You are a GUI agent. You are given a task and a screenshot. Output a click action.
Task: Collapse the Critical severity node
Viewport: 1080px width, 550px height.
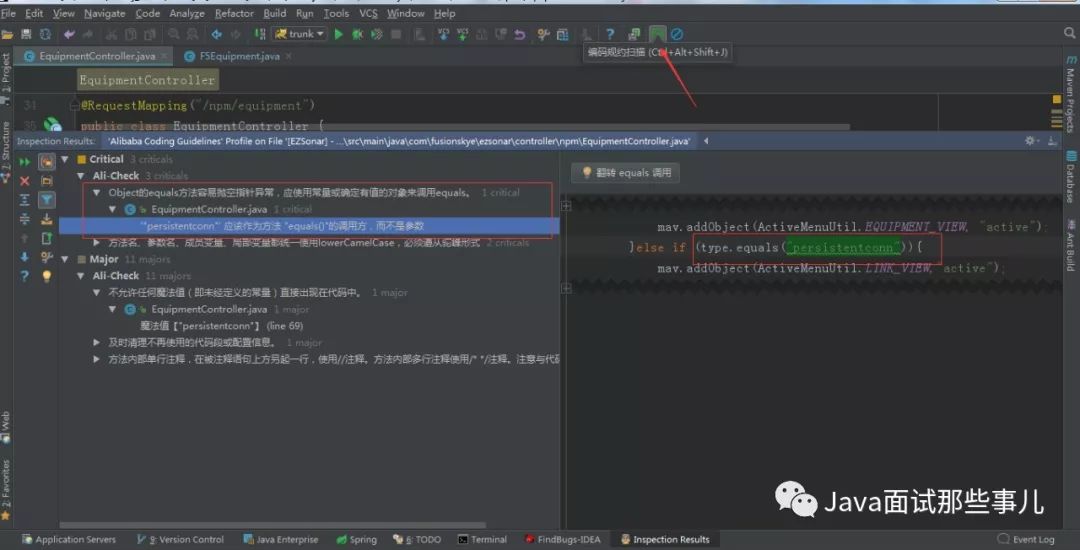(x=65, y=159)
